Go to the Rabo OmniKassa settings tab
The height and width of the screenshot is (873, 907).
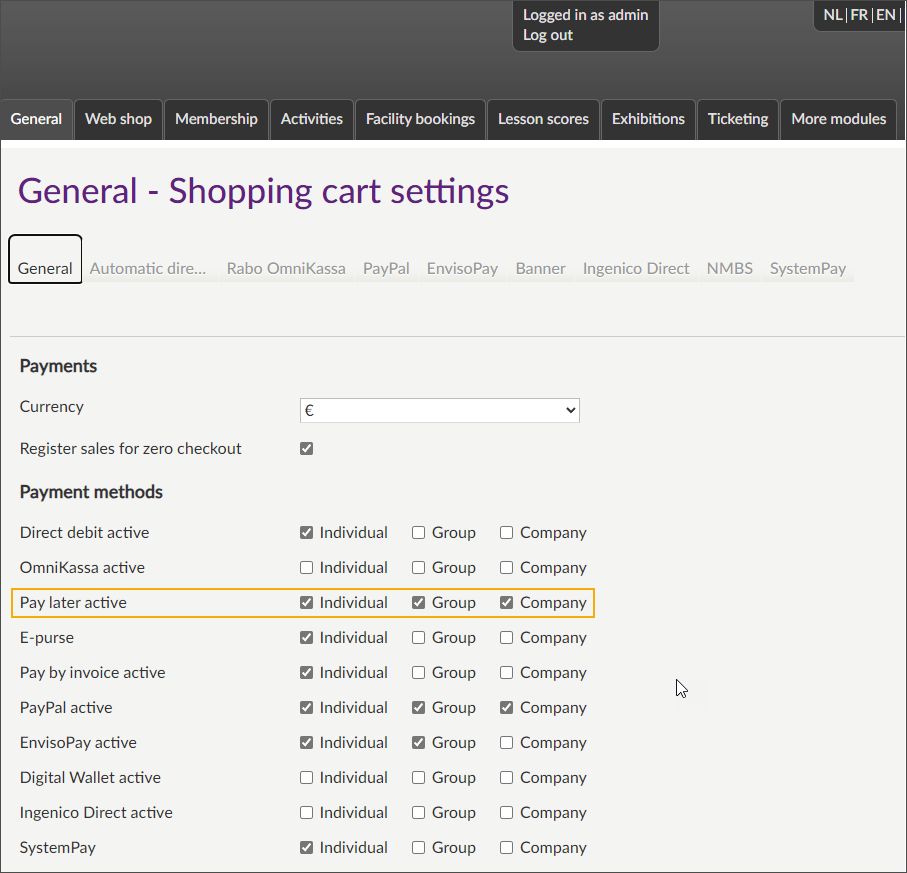coord(286,268)
